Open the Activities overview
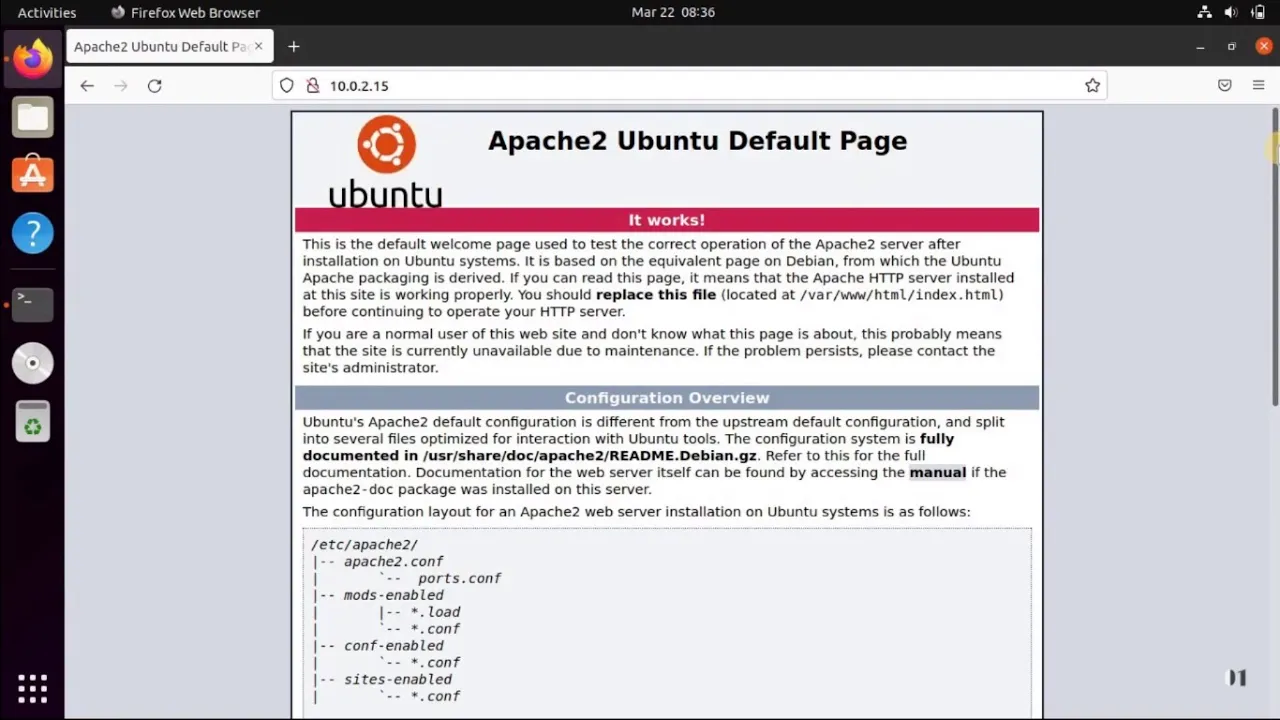 [47, 12]
